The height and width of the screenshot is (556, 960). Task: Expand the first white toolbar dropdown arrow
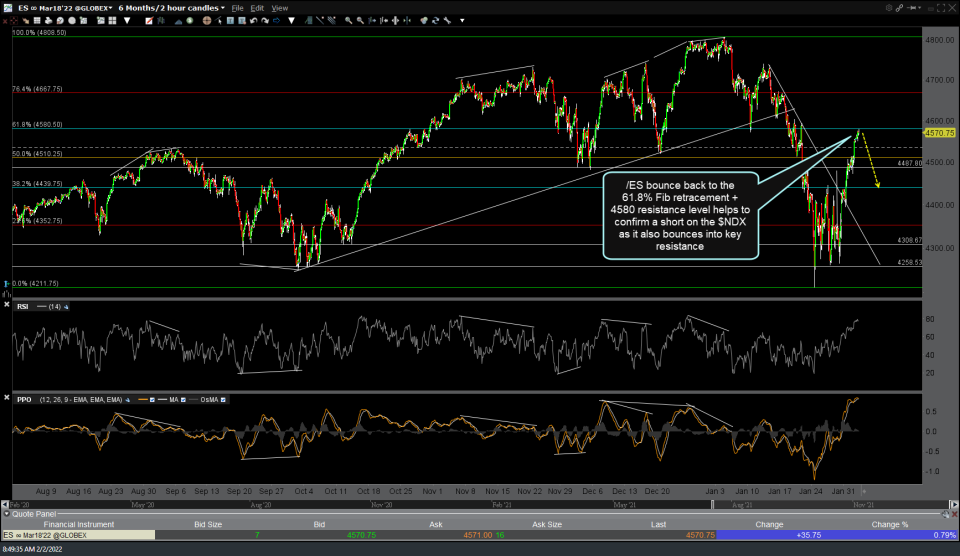(127, 20)
